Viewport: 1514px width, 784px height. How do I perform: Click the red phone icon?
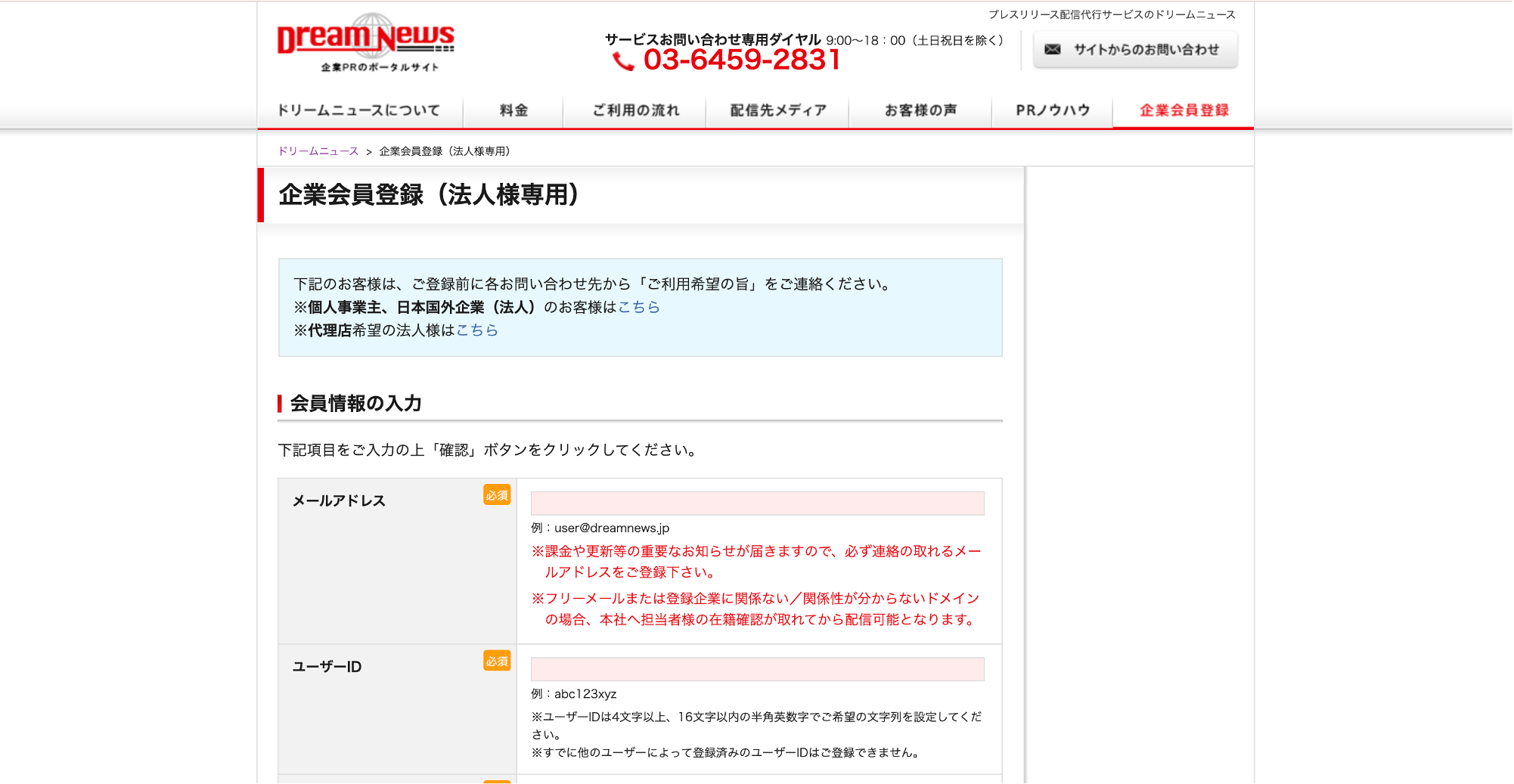click(x=623, y=61)
